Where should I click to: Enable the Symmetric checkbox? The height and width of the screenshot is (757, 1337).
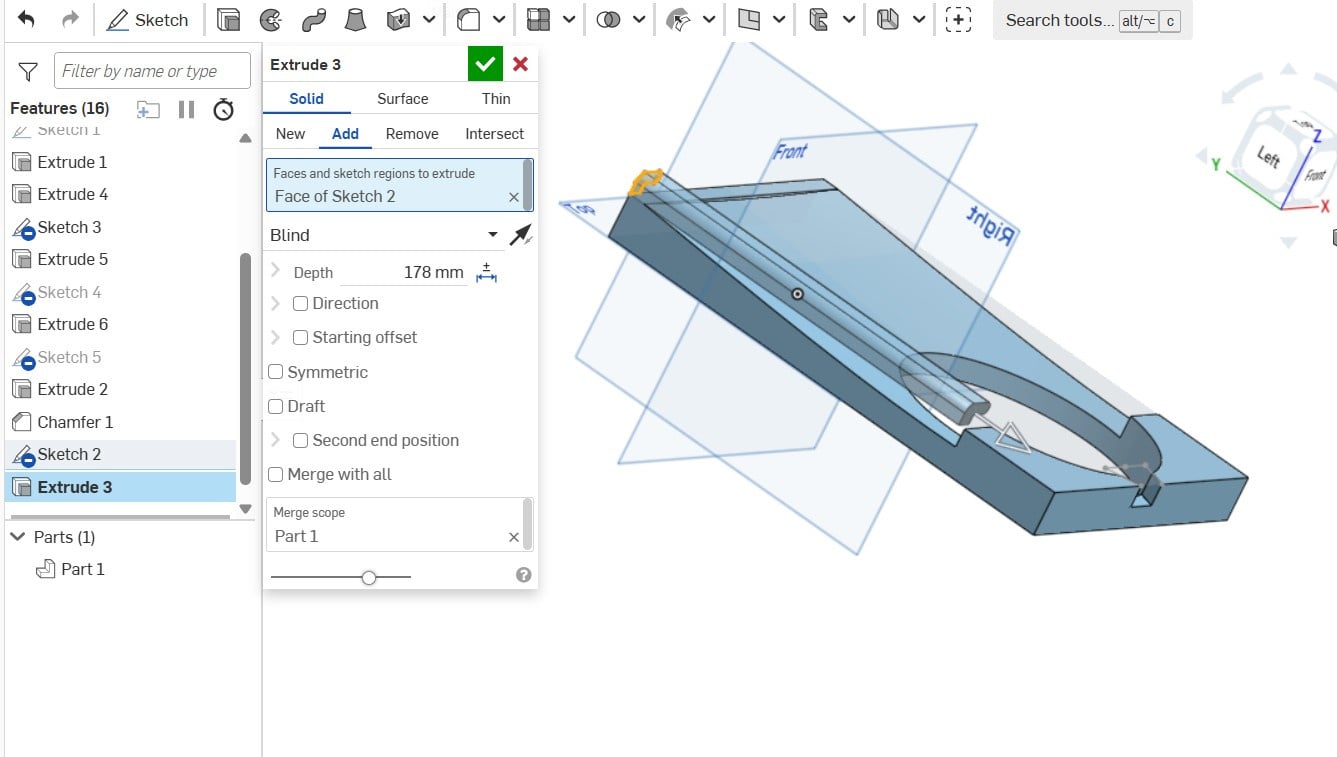276,371
